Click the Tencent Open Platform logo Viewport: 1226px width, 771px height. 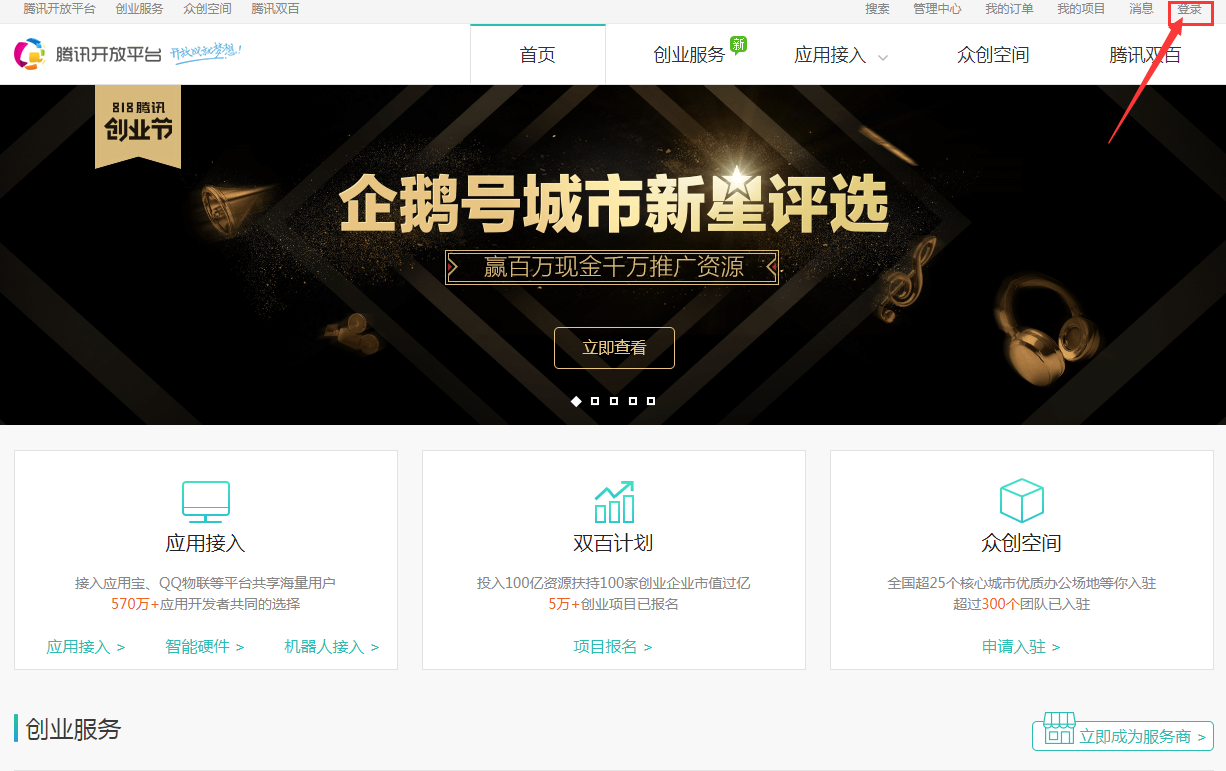pyautogui.click(x=87, y=54)
